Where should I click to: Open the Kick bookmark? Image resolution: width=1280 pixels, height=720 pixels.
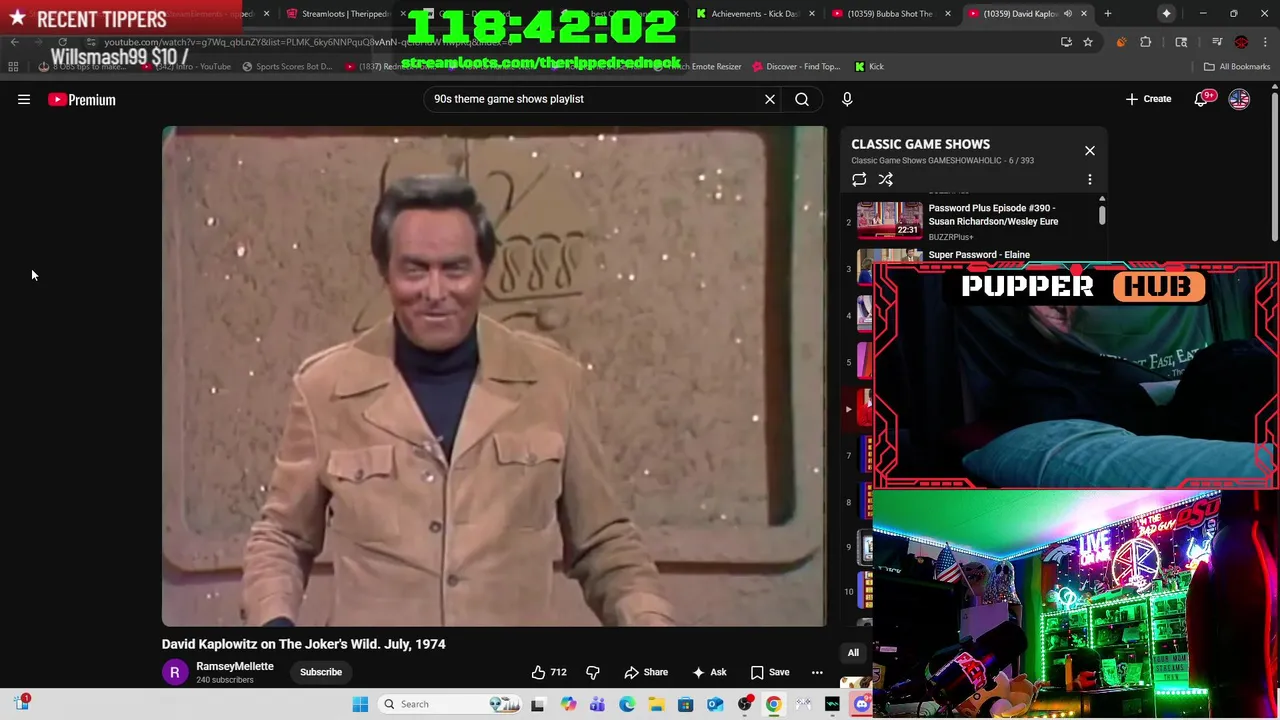point(869,67)
